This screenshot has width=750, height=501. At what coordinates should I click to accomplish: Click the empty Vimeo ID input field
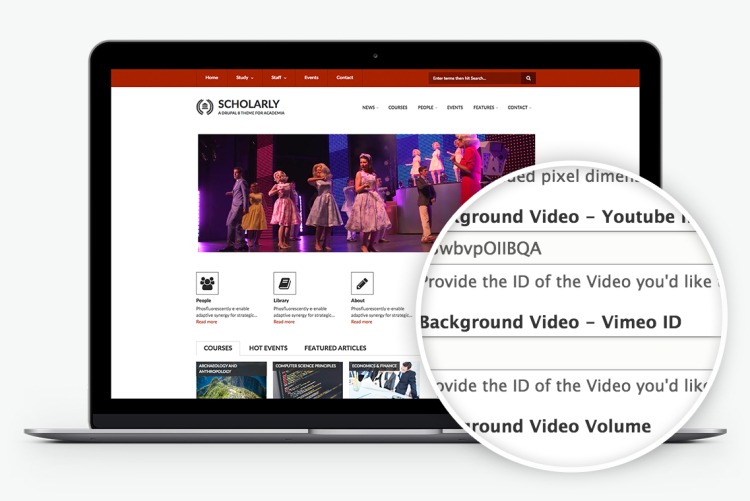click(572, 353)
